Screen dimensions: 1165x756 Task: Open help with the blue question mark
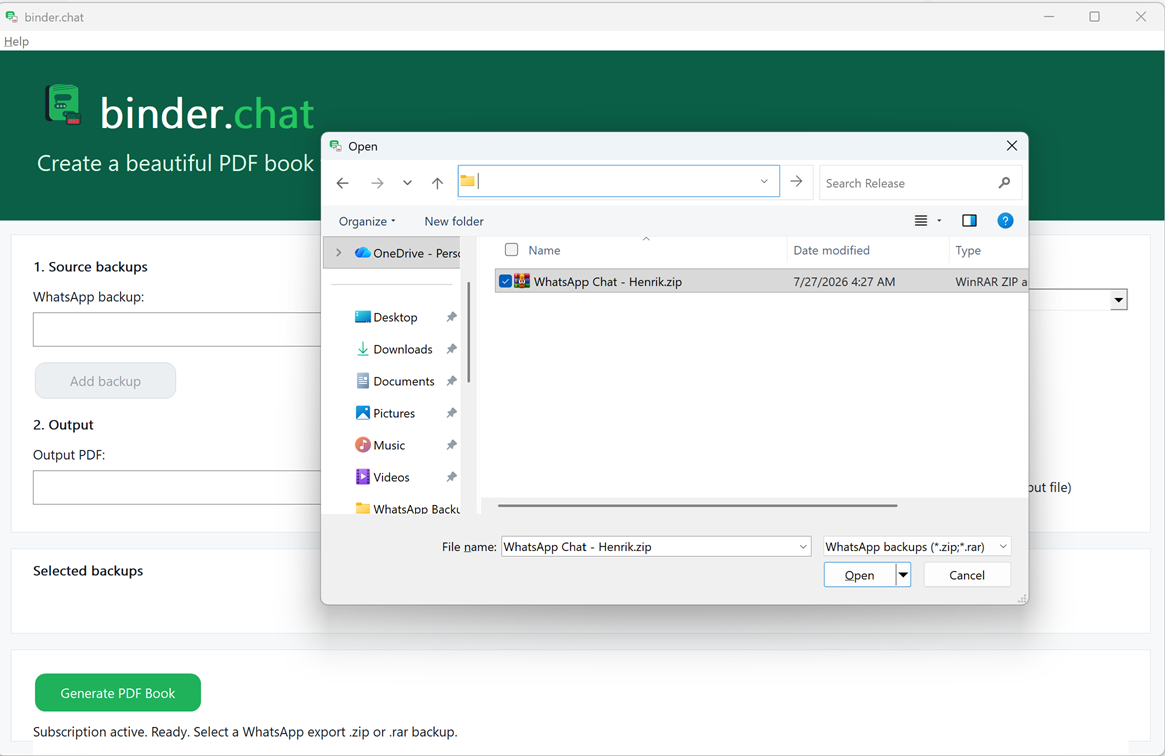click(x=1005, y=221)
